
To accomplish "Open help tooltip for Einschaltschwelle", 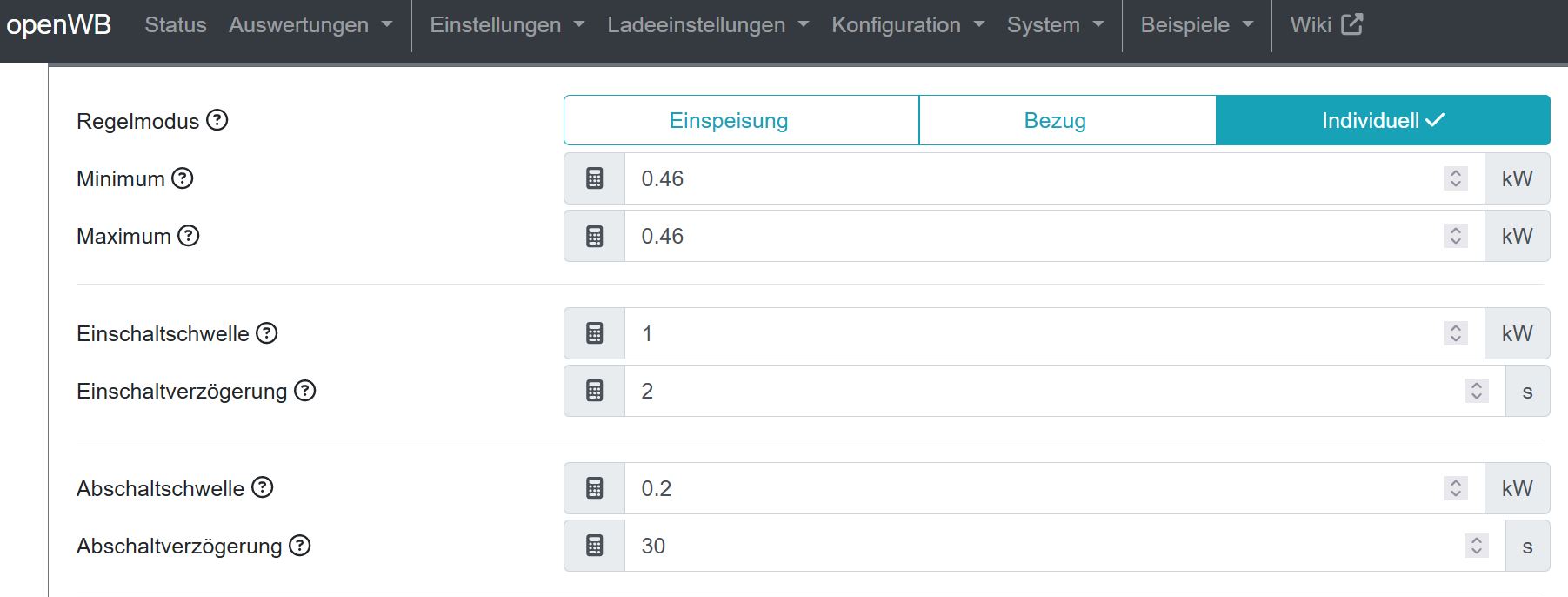I will (267, 333).
